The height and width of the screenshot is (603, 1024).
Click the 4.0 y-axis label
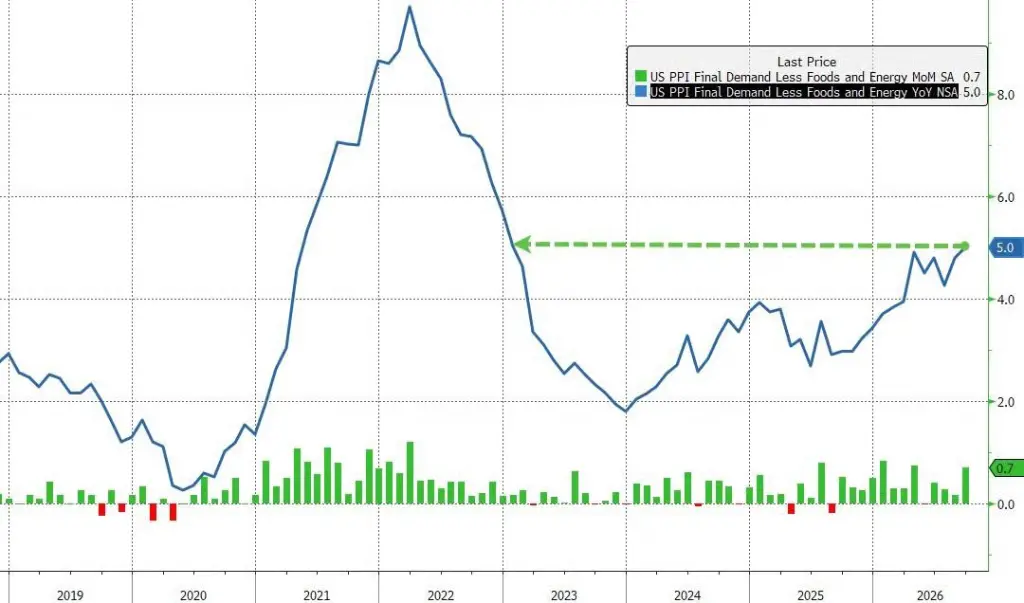(1006, 300)
